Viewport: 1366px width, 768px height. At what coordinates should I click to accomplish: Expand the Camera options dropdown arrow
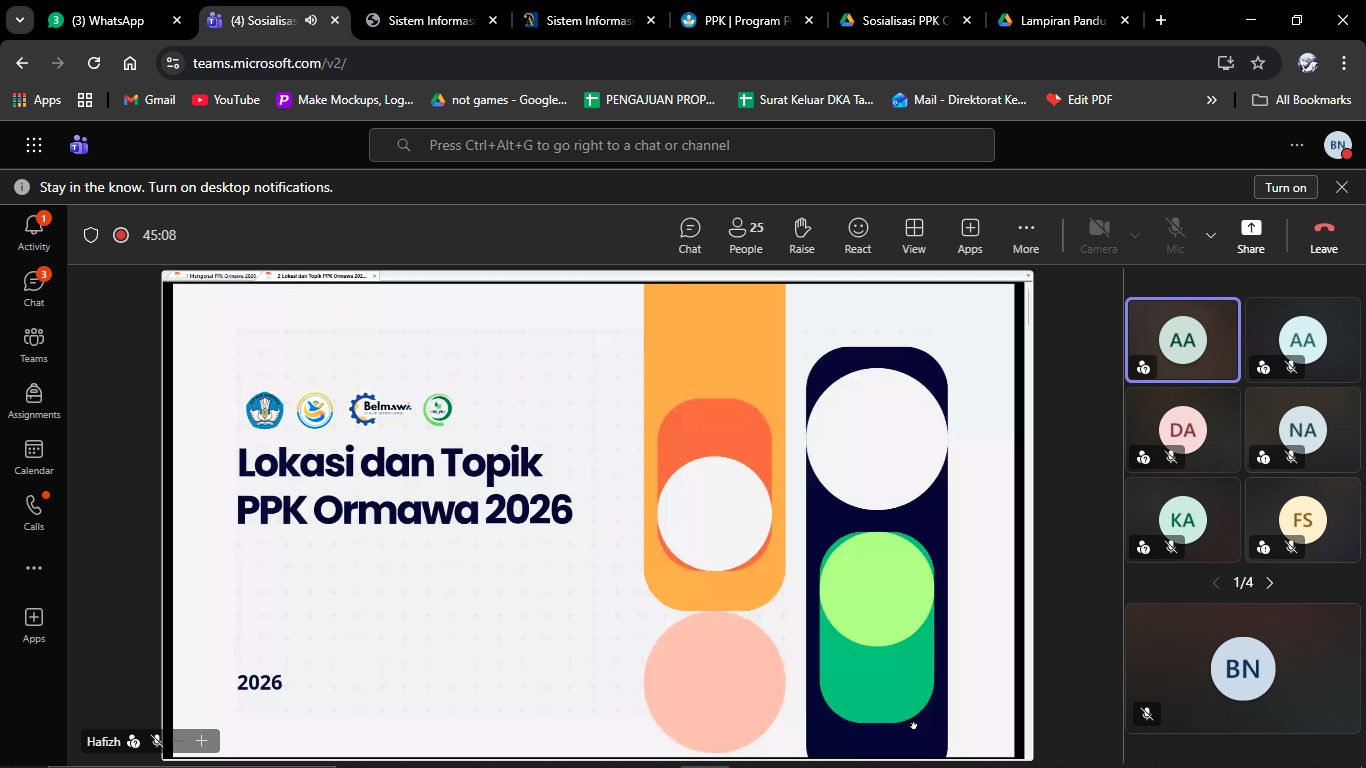1135,236
